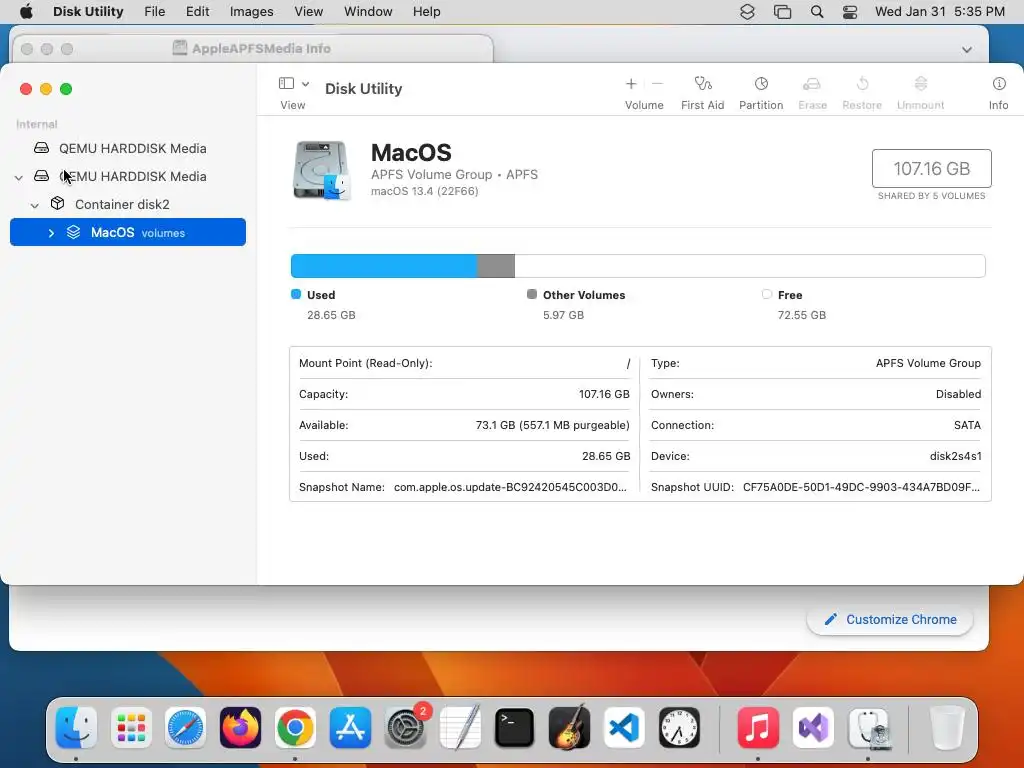
Task: Click the 107.16 GB capacity box
Action: coord(931,168)
